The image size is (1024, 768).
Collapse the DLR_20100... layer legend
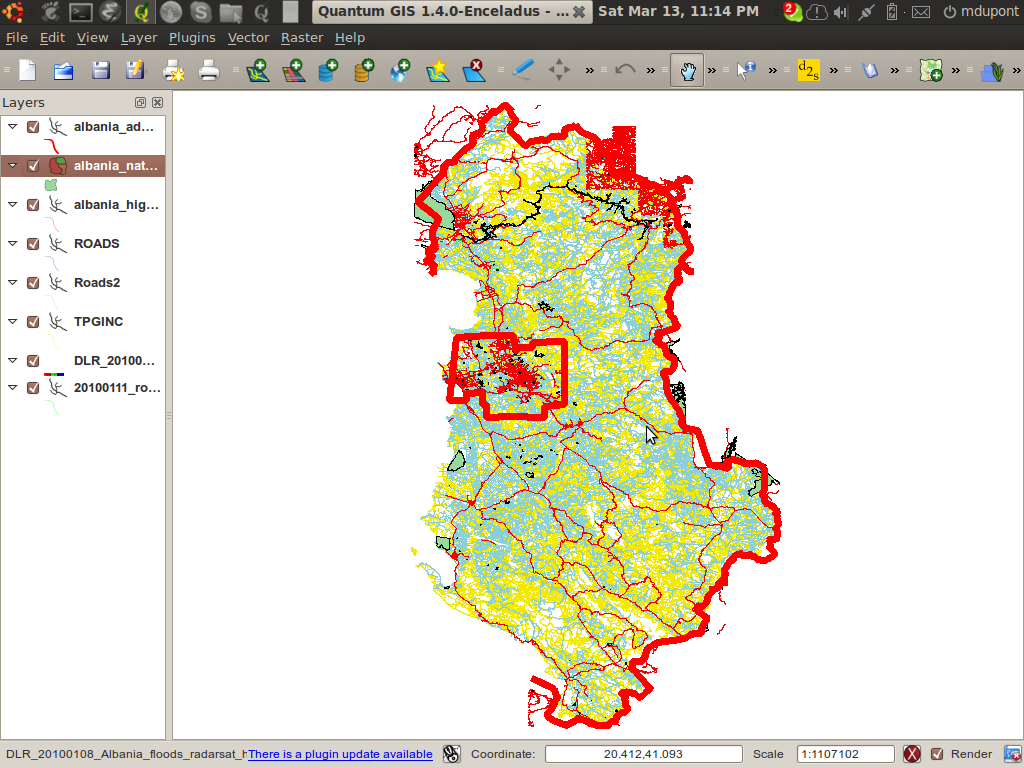click(12, 360)
